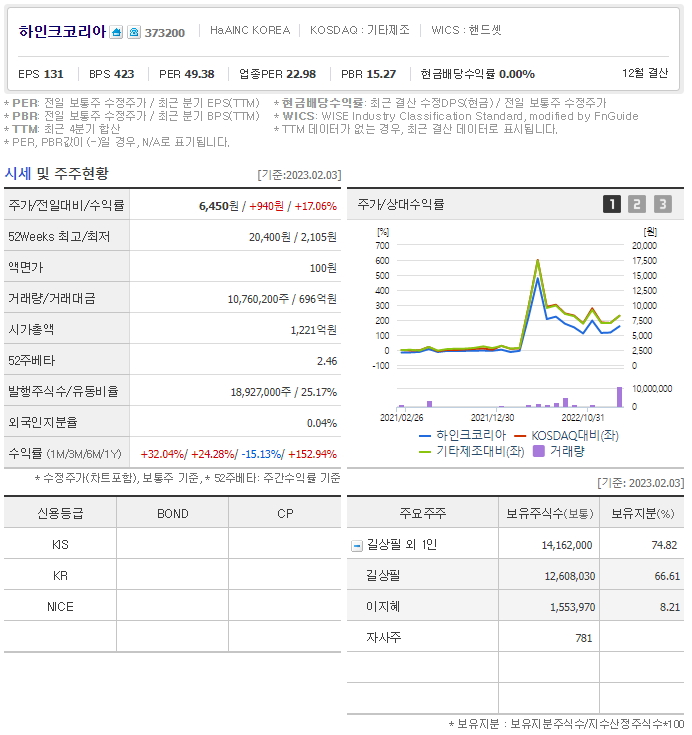Screen dimensions: 692x735
Task: Click the 길상필 shareholder row with 12,608,030
Action: coord(516,575)
